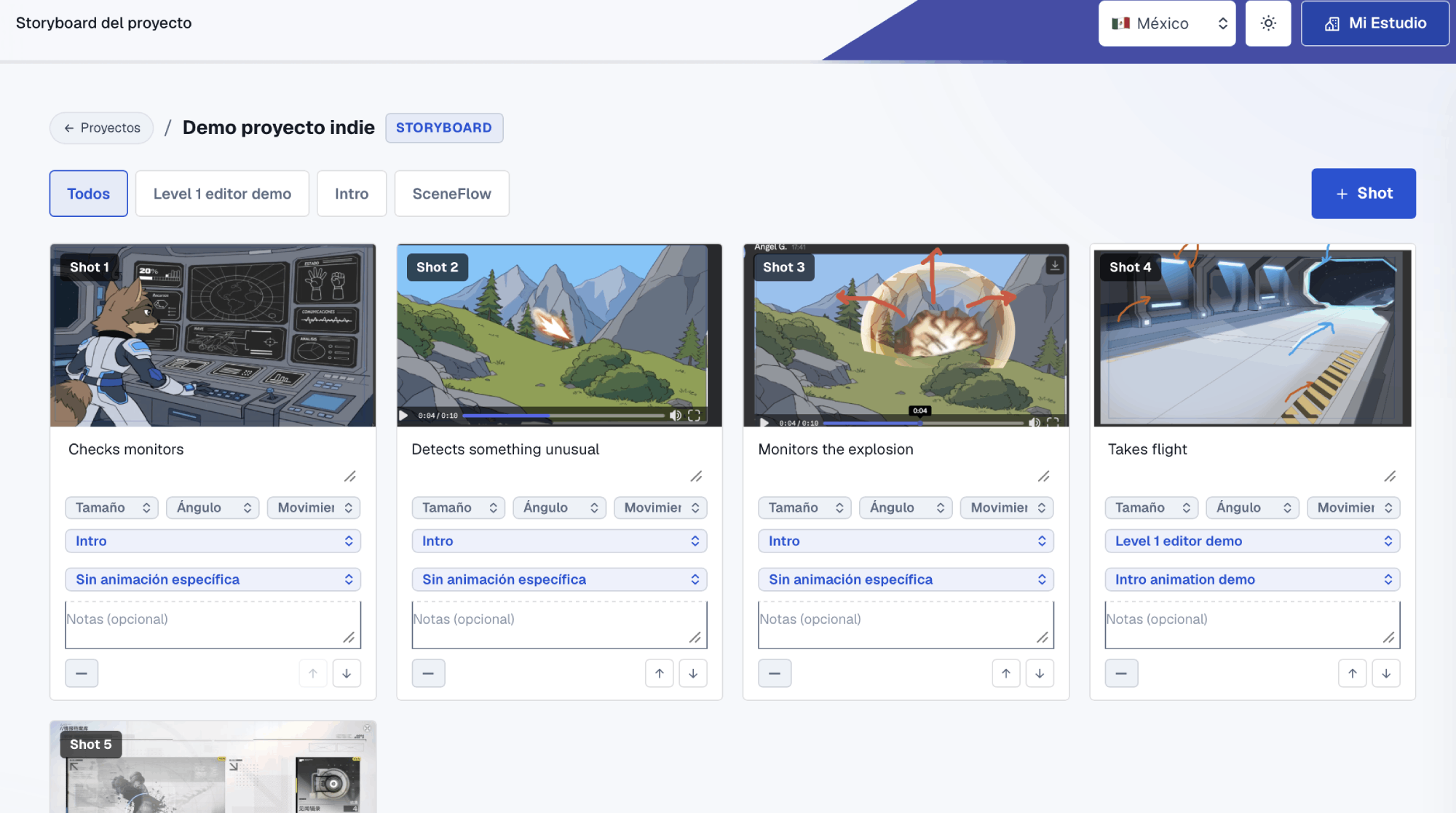Viewport: 1456px width, 813px height.
Task: Click the Shot 1 thumbnail image
Action: 213,336
